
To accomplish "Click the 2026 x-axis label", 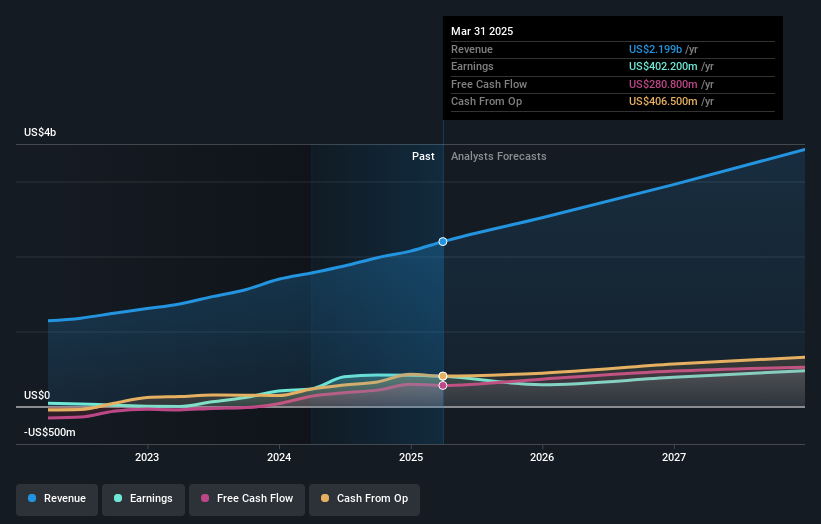I will pyautogui.click(x=542, y=458).
